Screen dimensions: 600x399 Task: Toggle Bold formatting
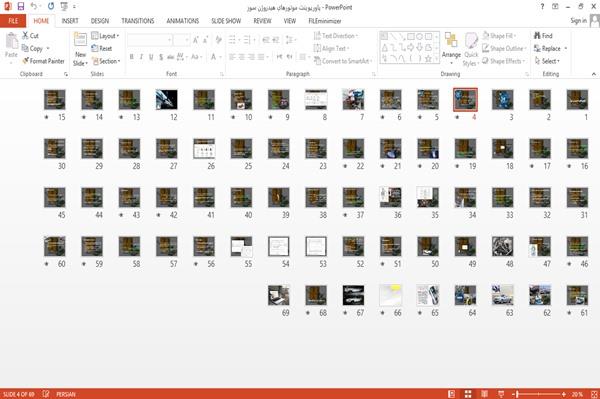[x=132, y=57]
